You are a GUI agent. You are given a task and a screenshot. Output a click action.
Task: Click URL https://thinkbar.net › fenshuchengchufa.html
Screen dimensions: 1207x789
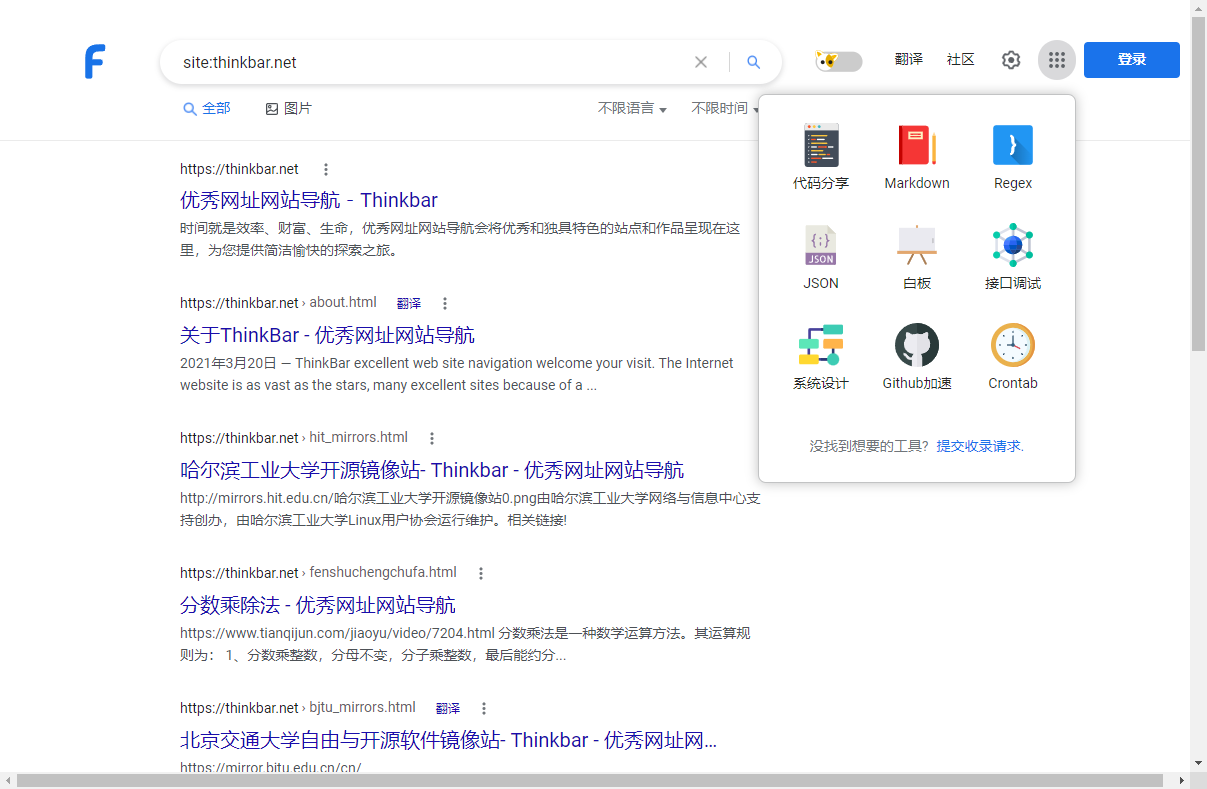click(318, 573)
